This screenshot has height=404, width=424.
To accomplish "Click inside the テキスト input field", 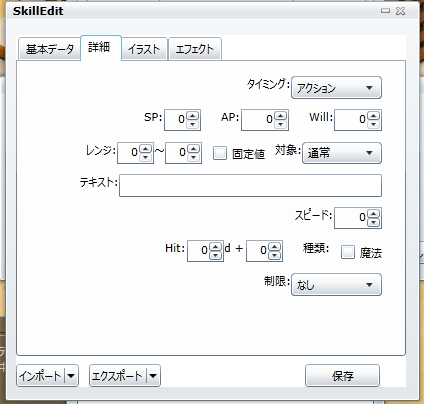I will 250,185.
